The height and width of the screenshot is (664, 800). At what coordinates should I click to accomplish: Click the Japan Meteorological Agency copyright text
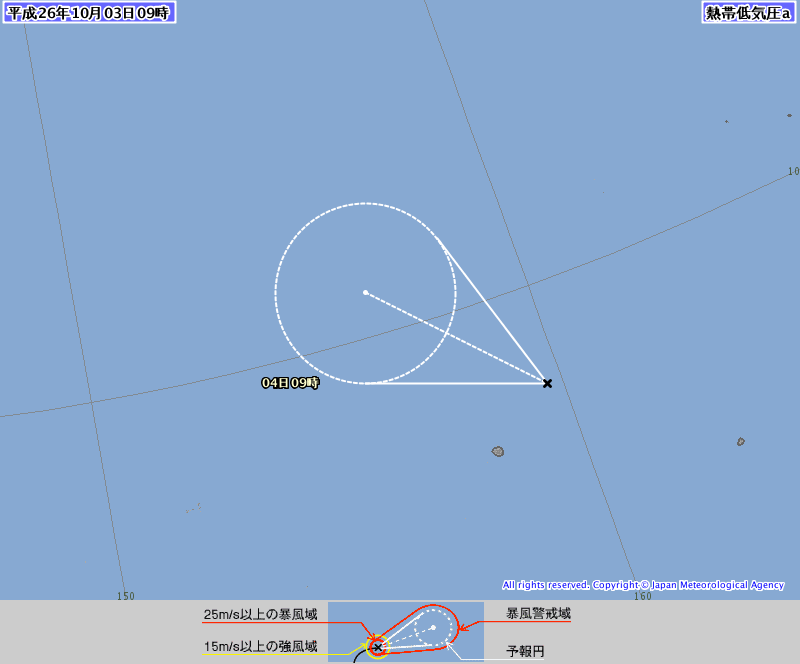[643, 585]
